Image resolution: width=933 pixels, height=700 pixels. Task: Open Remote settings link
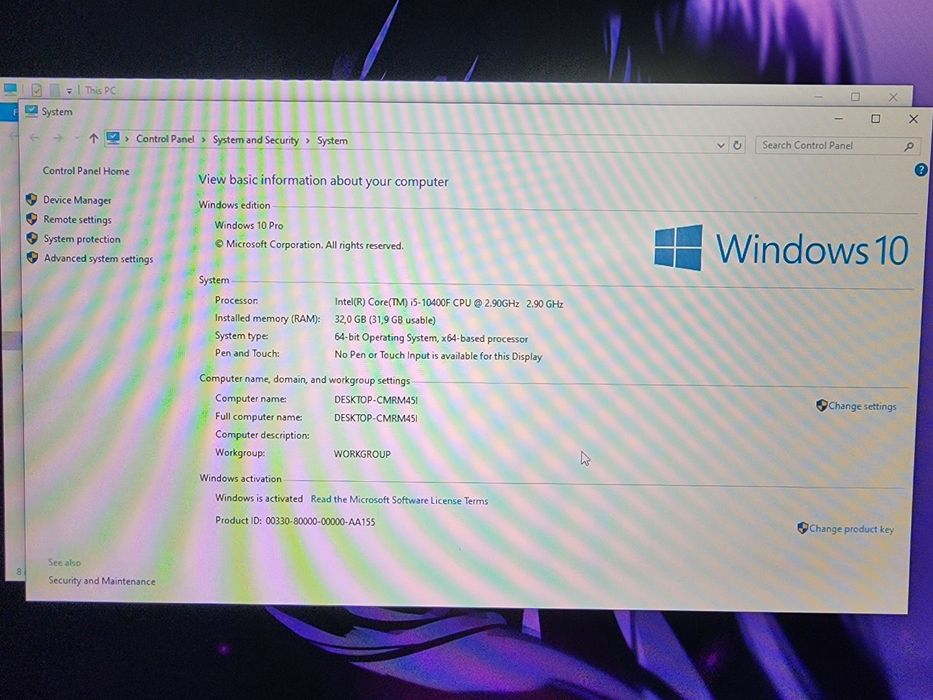coord(77,220)
